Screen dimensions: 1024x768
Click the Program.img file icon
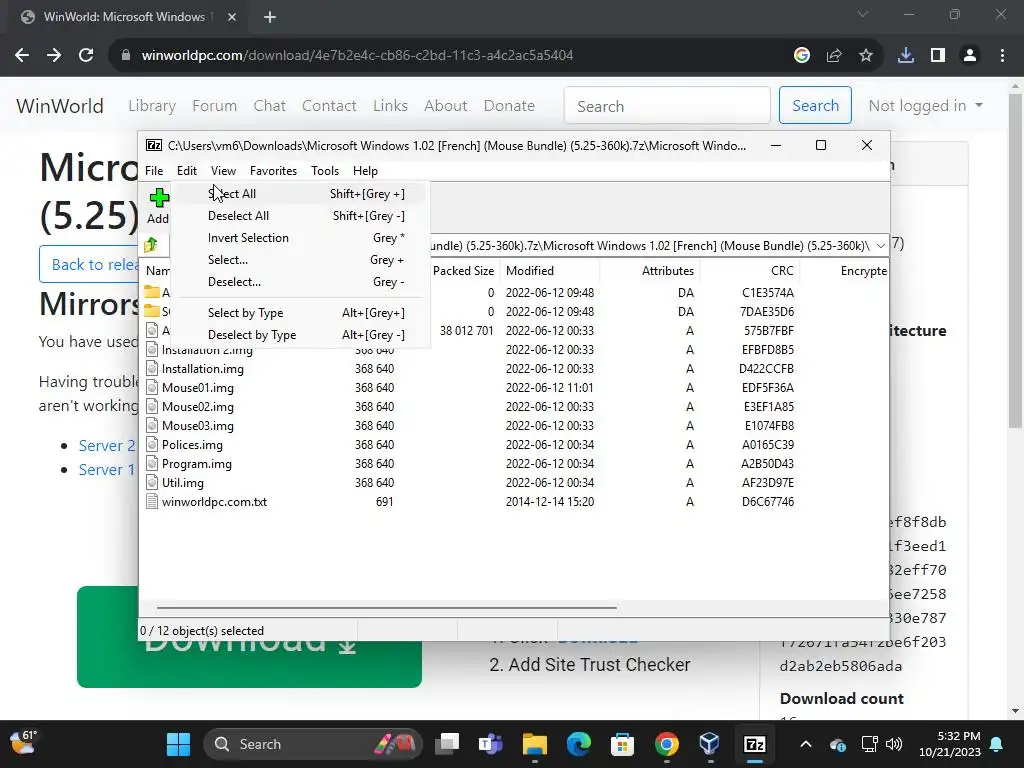point(152,464)
